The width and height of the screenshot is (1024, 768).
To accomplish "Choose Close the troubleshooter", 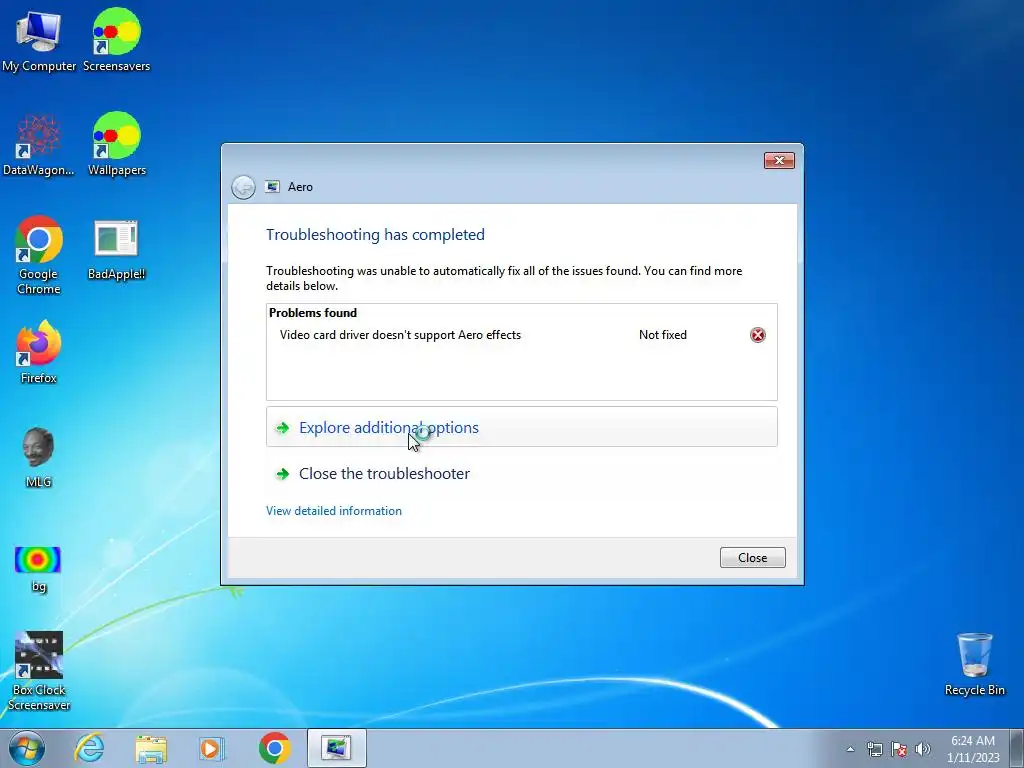I will (522, 473).
